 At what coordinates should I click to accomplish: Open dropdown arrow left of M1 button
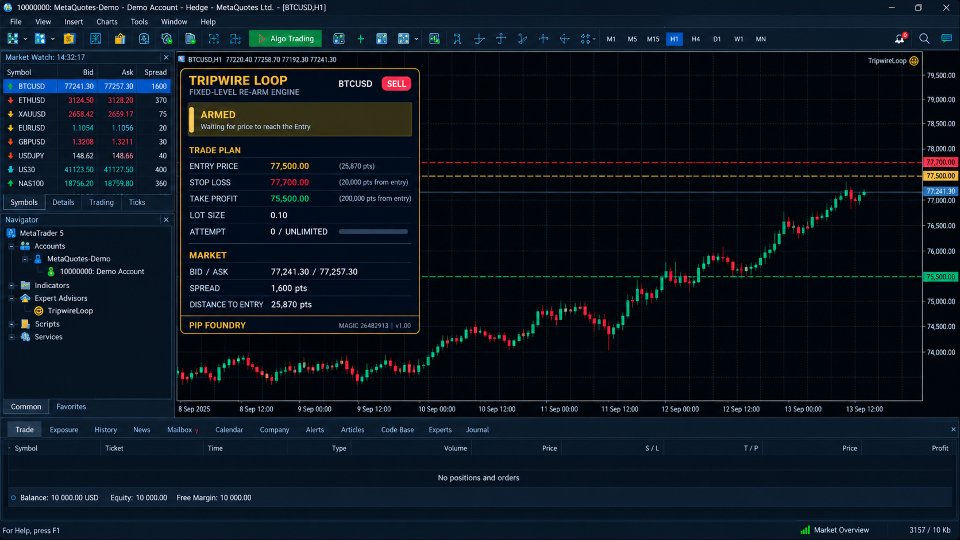[594, 39]
